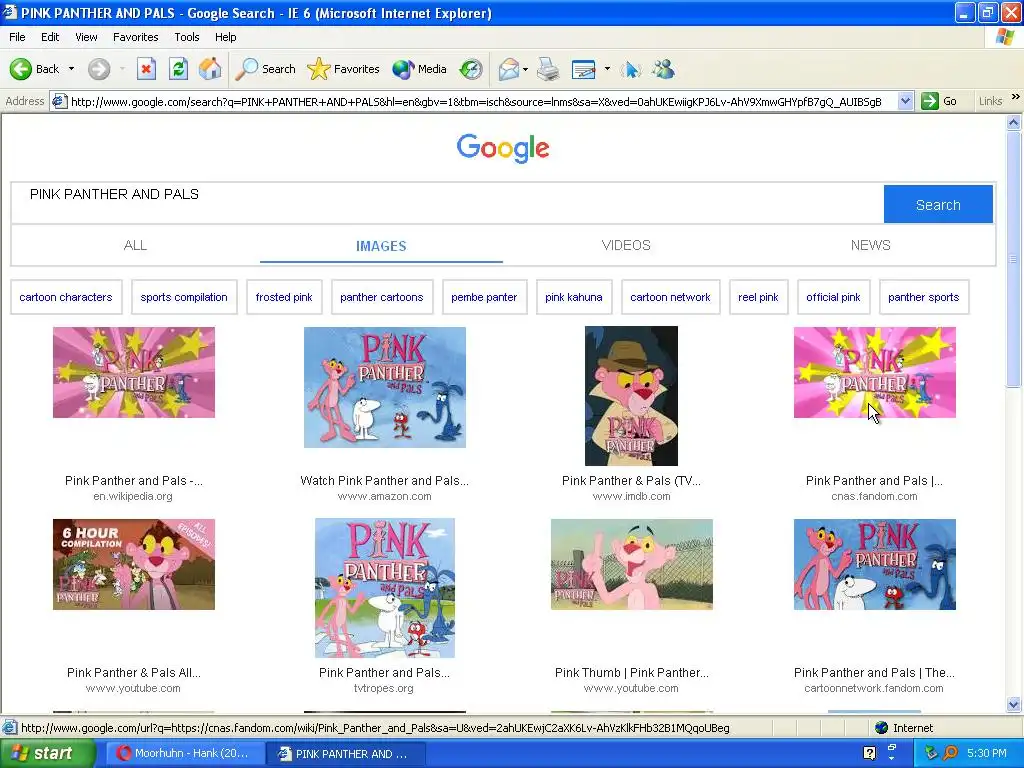Viewport: 1024px width, 768px height.
Task: Expand the Links toolbar chevron
Action: tap(1016, 97)
